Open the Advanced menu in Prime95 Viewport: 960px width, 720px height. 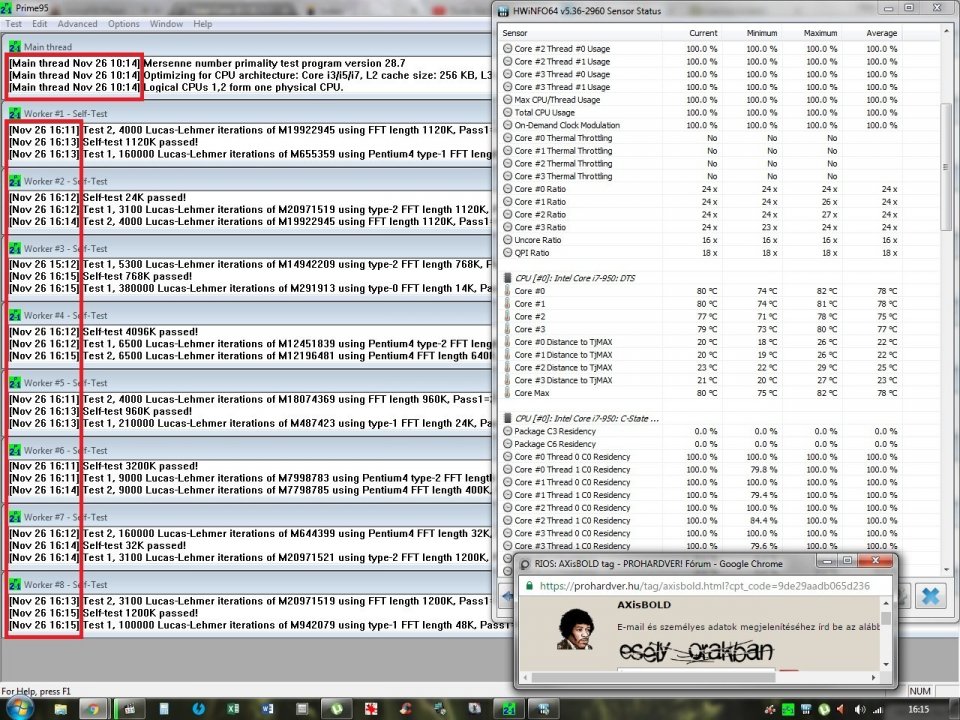[77, 24]
